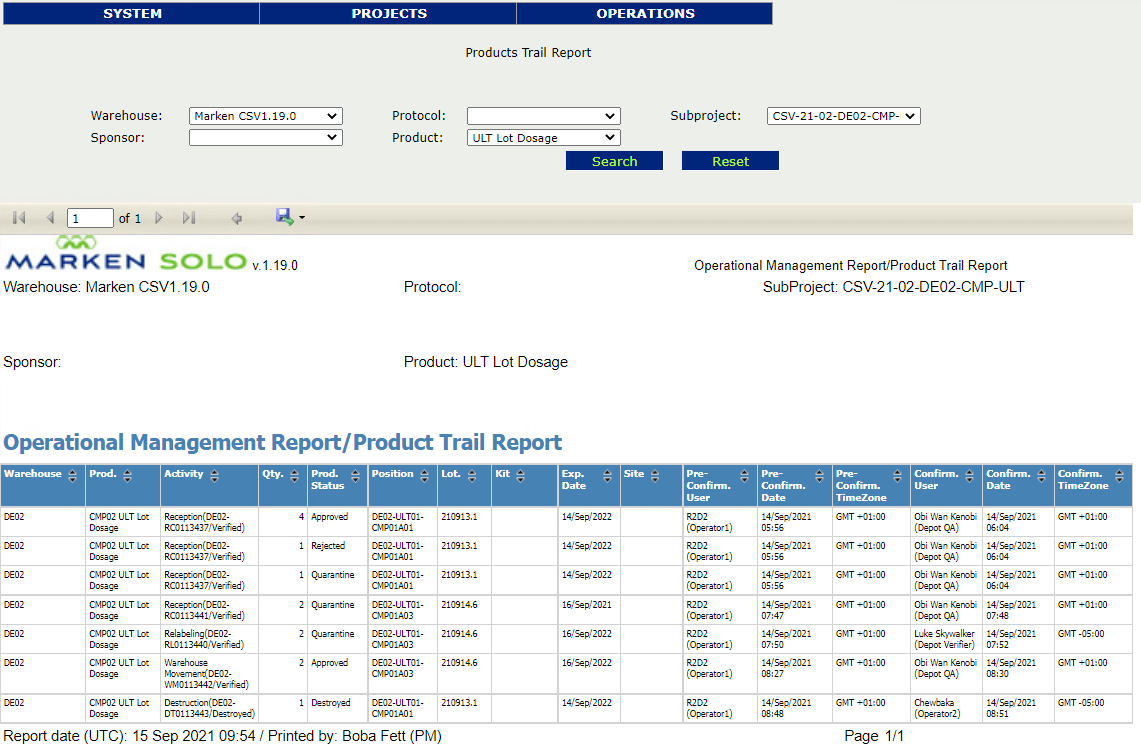Click the Marken Solo logo
Image resolution: width=1141 pixels, height=750 pixels.
click(x=126, y=254)
